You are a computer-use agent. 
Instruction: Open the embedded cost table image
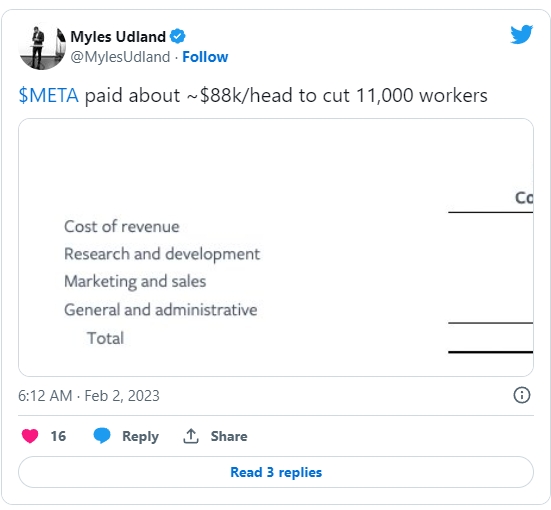(276, 247)
